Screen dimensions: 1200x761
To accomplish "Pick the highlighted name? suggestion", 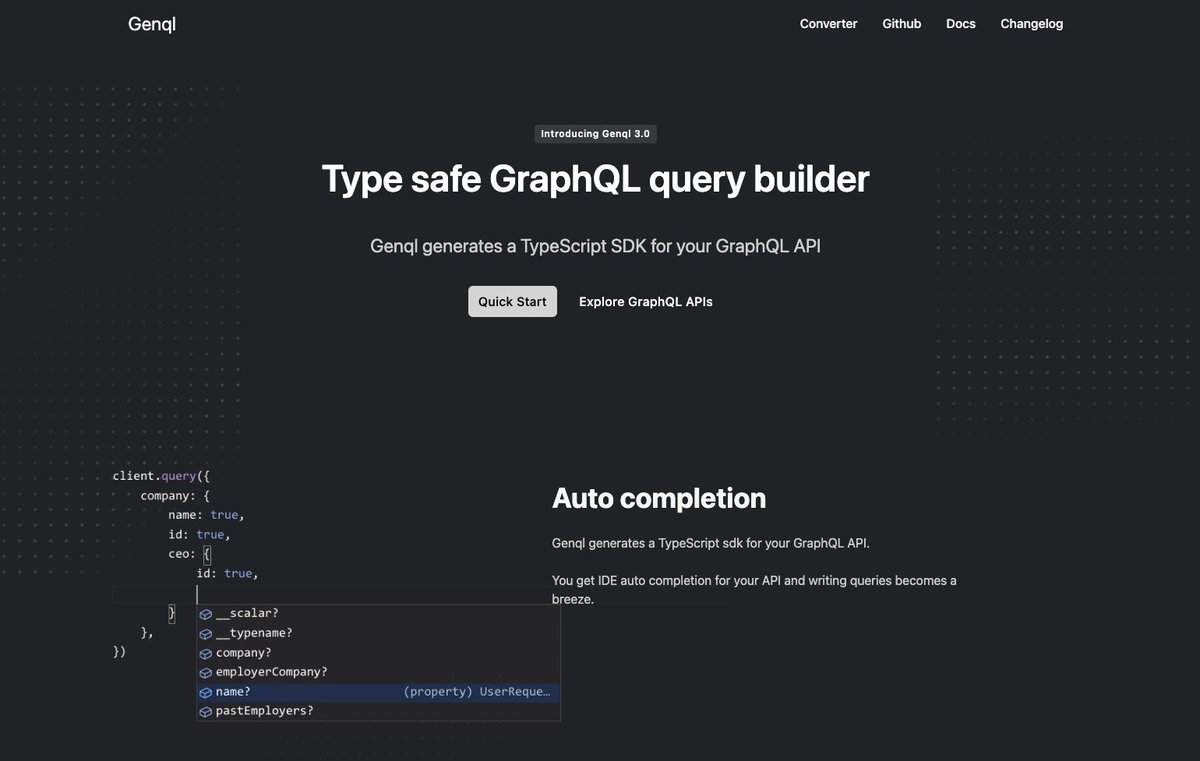I will tap(378, 692).
